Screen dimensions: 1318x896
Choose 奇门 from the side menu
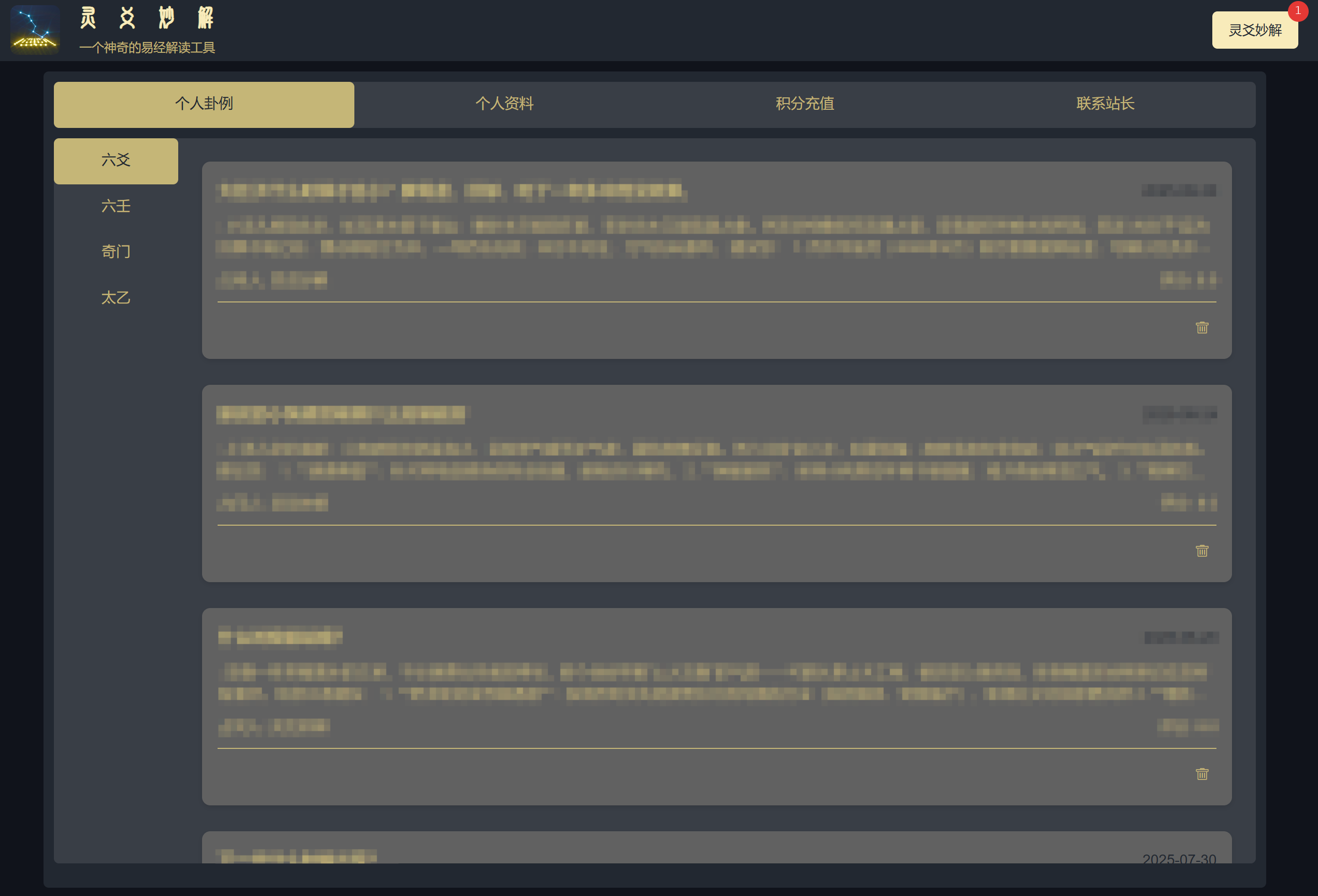click(x=116, y=252)
